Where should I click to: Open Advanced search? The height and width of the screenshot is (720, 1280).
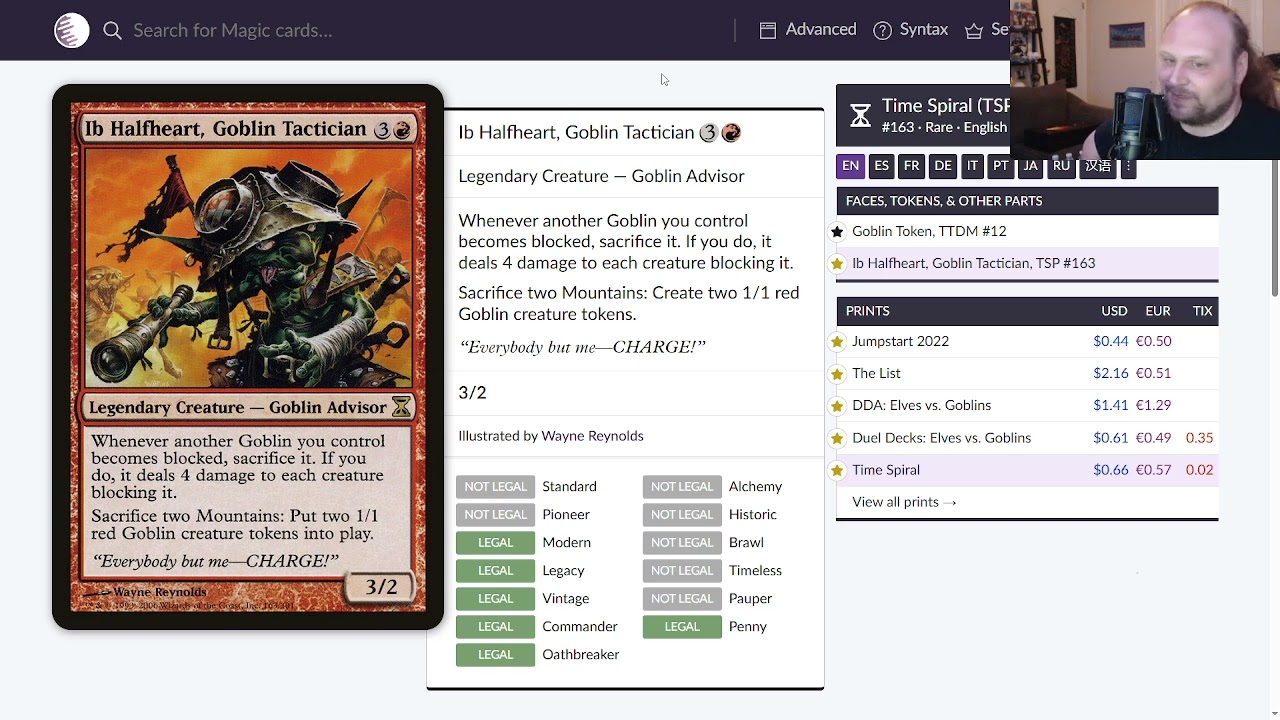[808, 30]
